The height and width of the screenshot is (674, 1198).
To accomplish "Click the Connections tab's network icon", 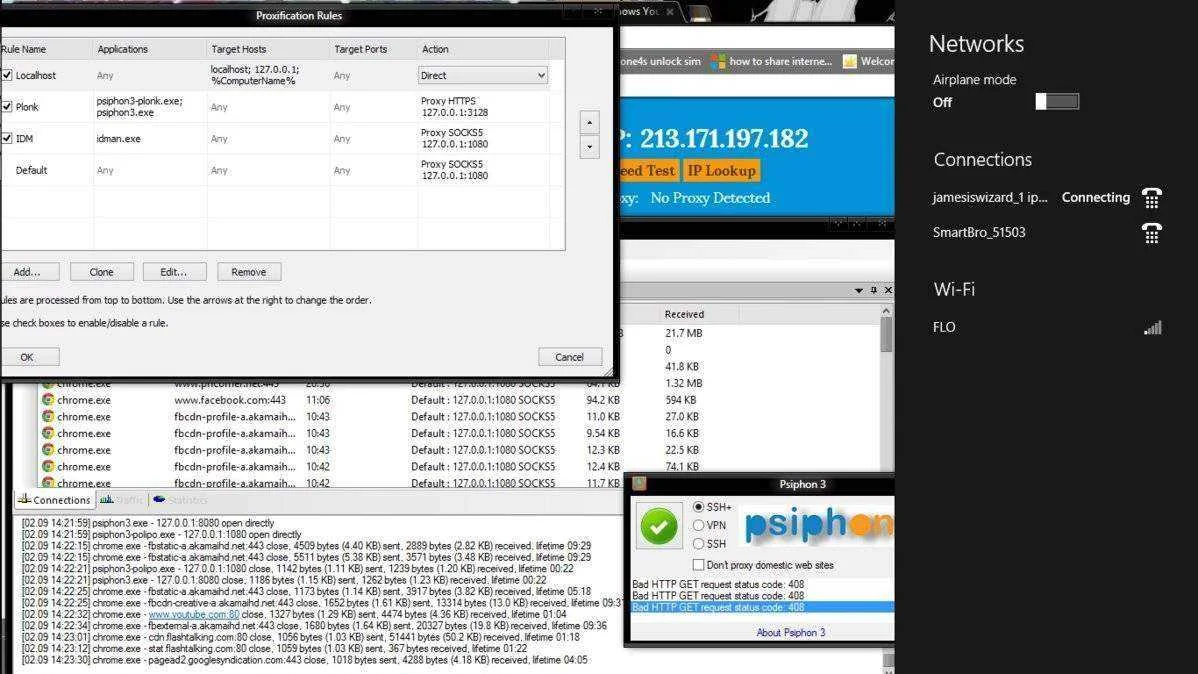I will click(24, 499).
